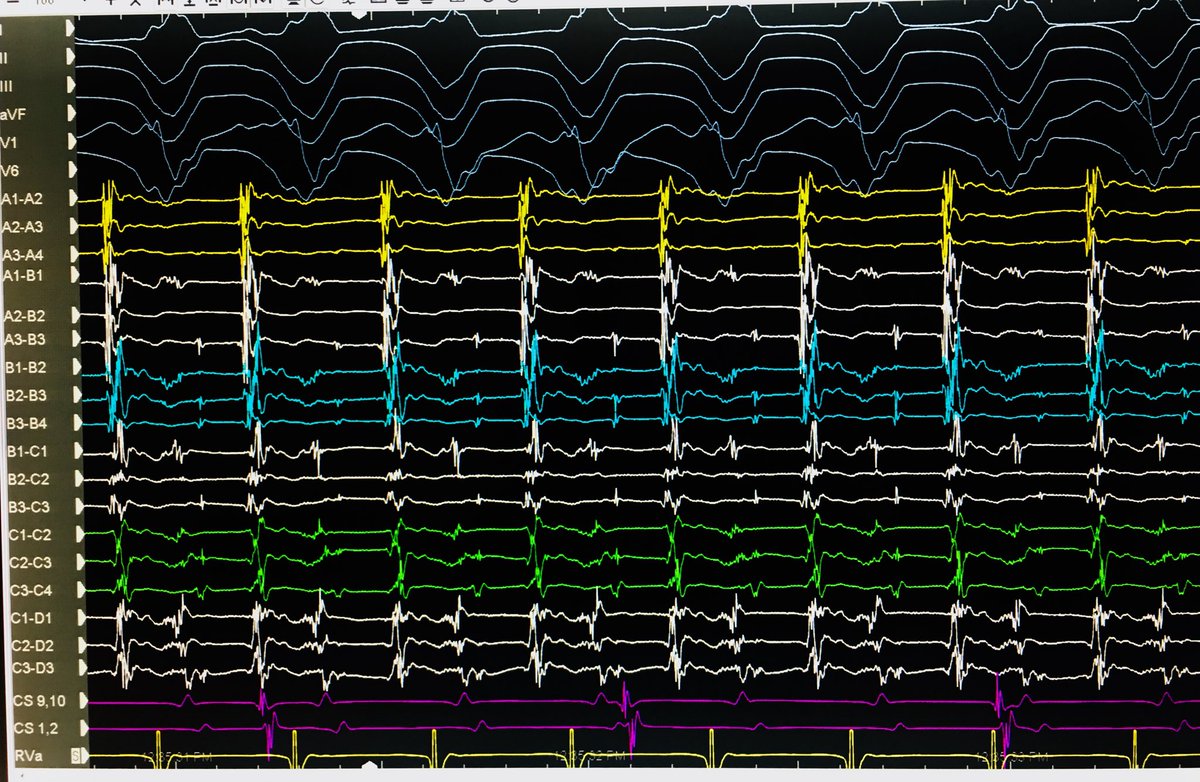Click the baseline arrow marker for V1
1200x782 pixels.
pos(72,142)
